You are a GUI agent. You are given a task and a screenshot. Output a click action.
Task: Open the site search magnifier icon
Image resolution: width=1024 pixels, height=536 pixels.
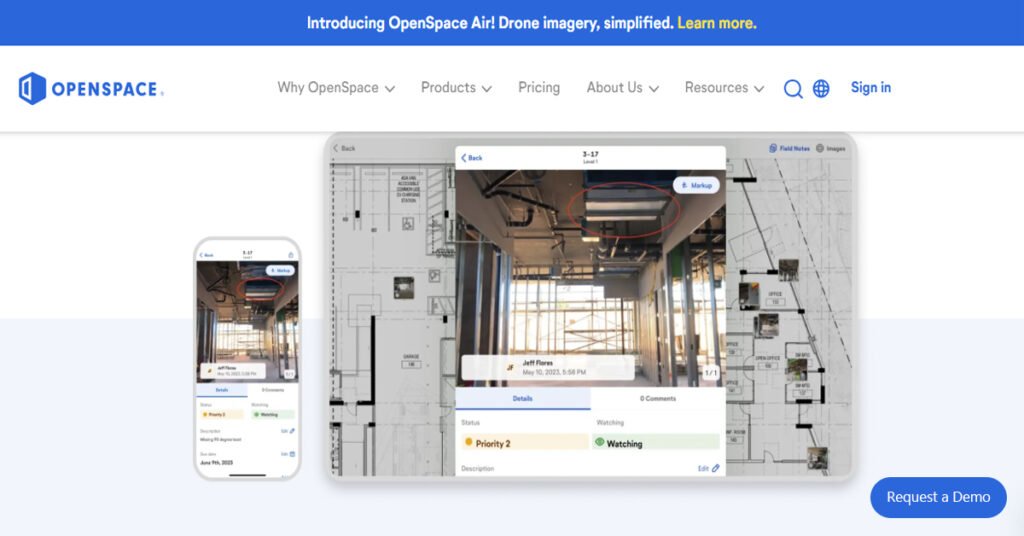coord(793,88)
